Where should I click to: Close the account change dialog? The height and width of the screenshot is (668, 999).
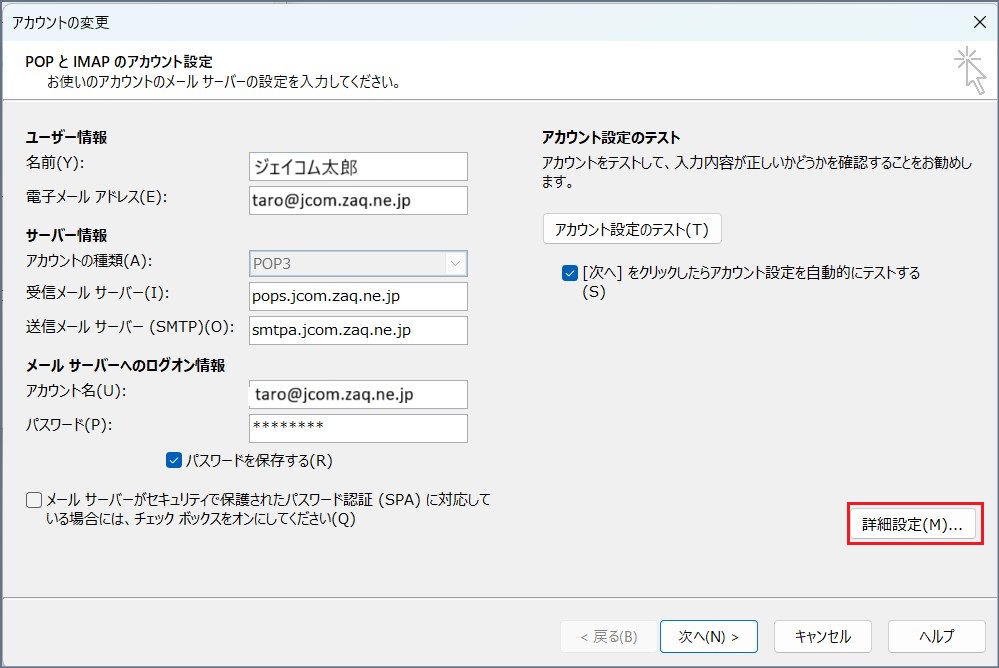[x=979, y=21]
